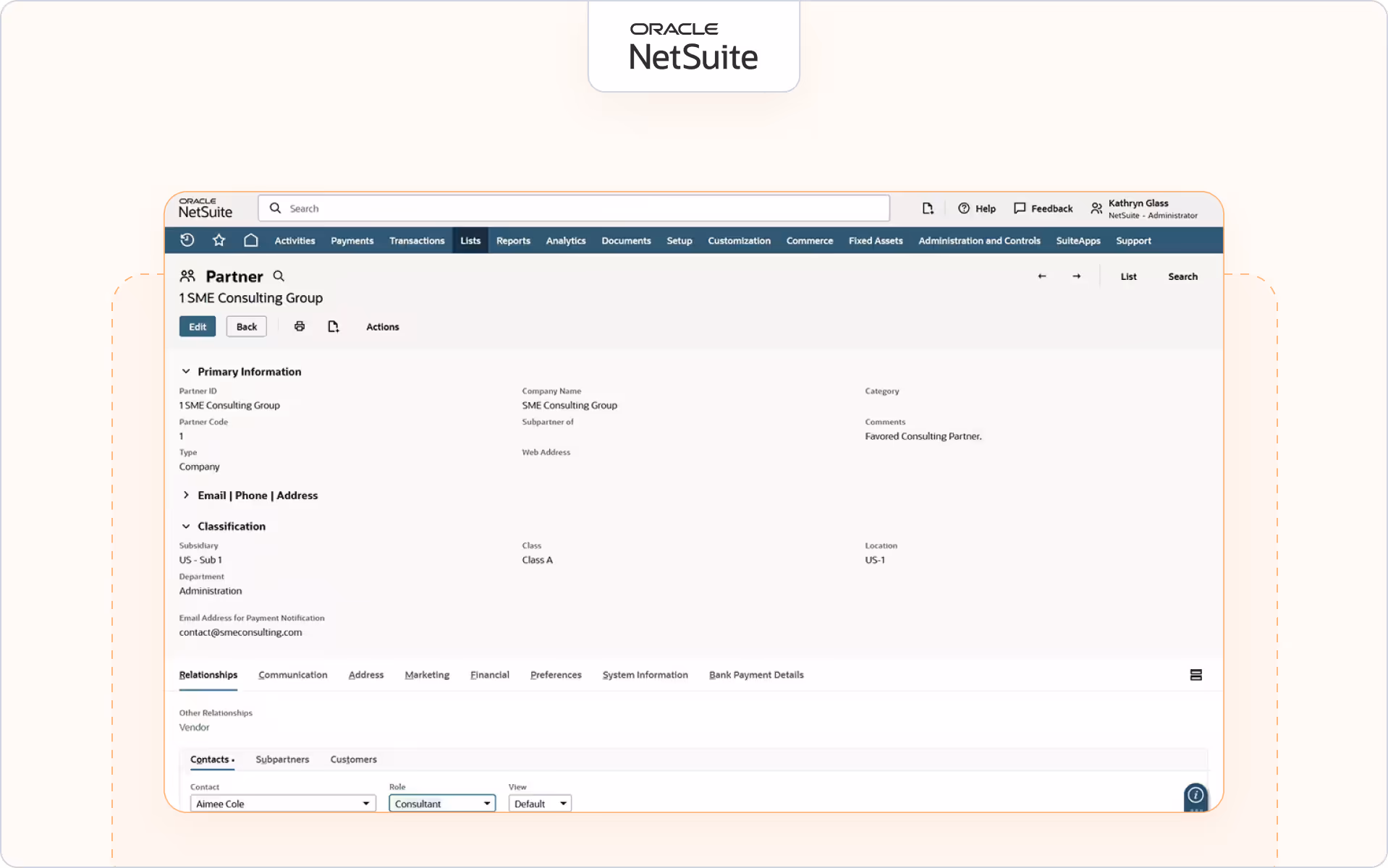The width and height of the screenshot is (1388, 868).
Task: Click the US - Sub 1 subsidiary value
Action: (x=200, y=560)
